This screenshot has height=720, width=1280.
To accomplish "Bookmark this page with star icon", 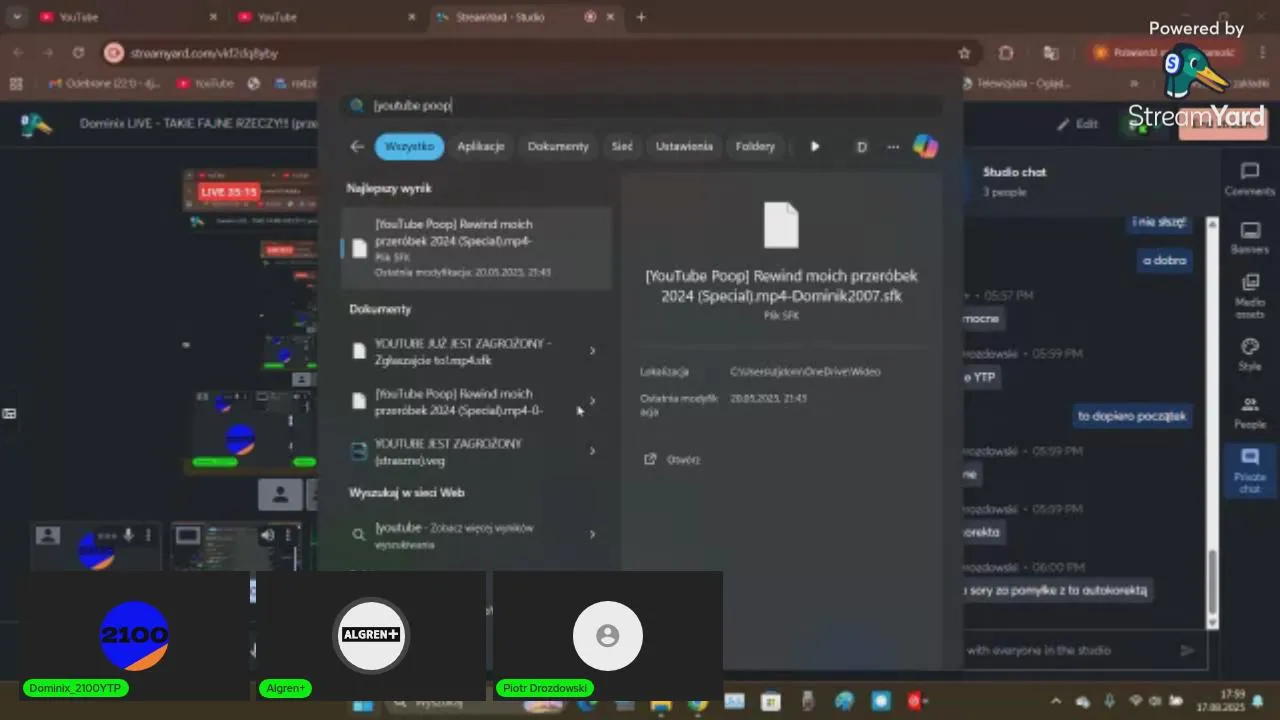I will click(x=964, y=53).
